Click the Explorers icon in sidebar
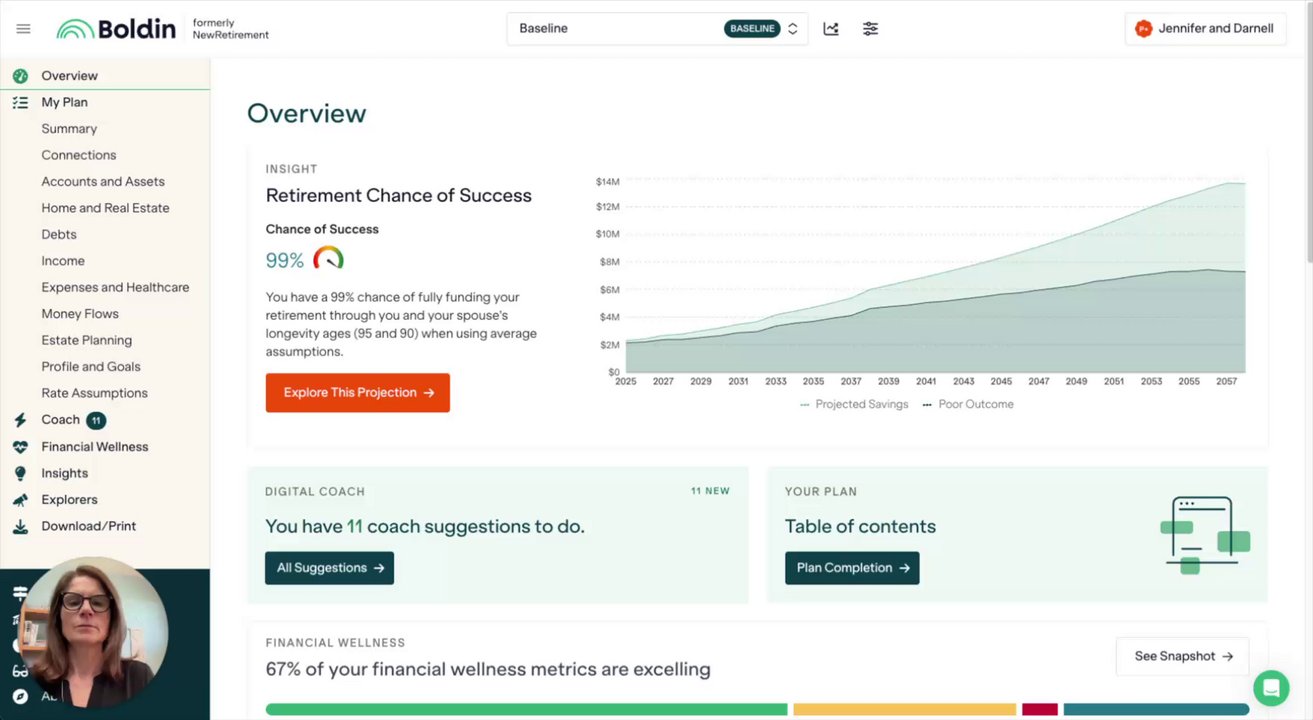Image resolution: width=1313 pixels, height=720 pixels. coord(20,500)
